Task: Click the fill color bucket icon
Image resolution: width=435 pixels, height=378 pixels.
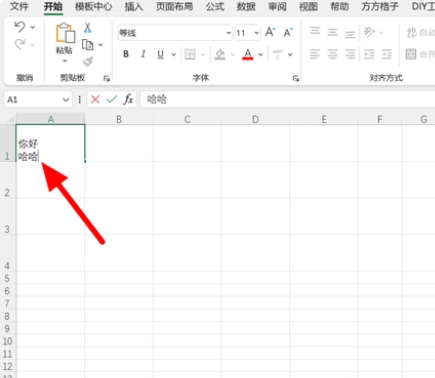Action: (220, 54)
